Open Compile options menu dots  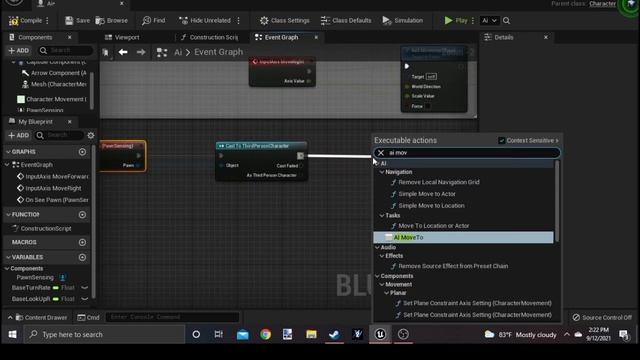(47, 20)
